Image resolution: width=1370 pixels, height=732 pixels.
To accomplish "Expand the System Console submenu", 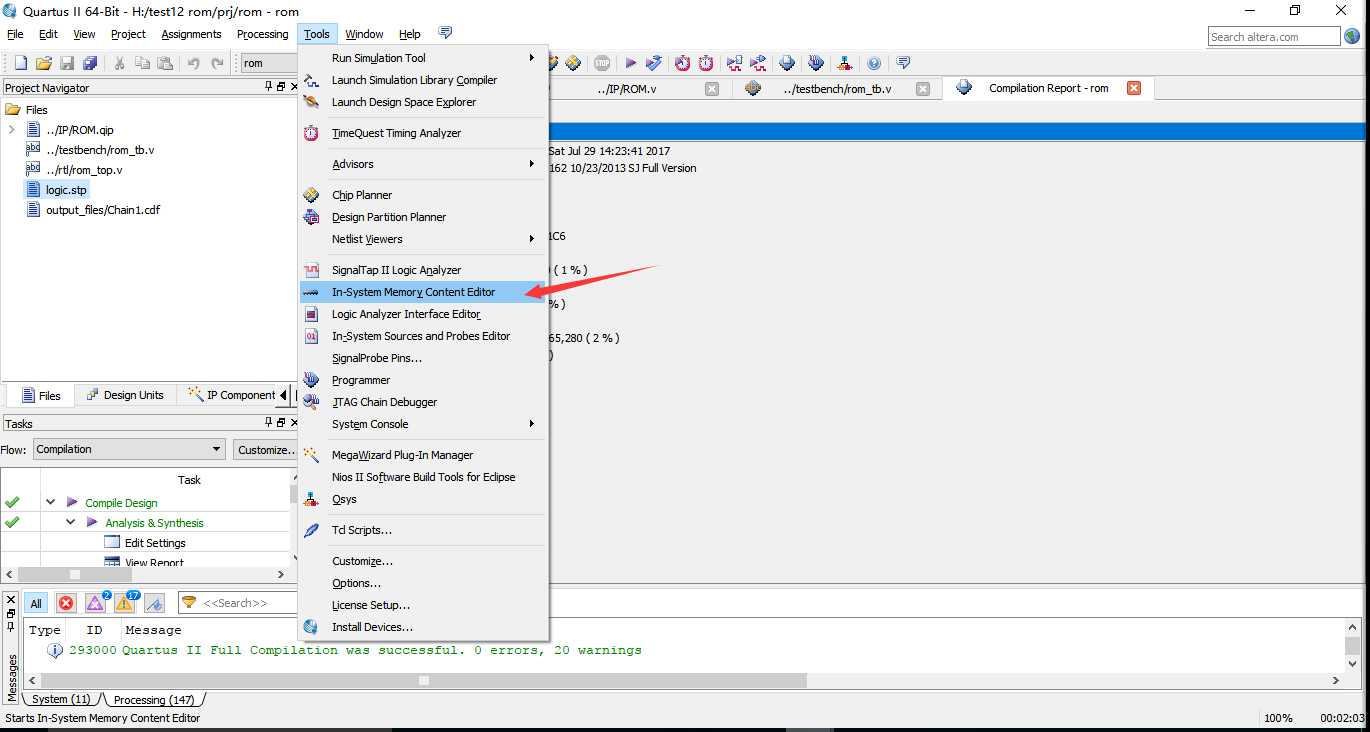I will point(423,424).
